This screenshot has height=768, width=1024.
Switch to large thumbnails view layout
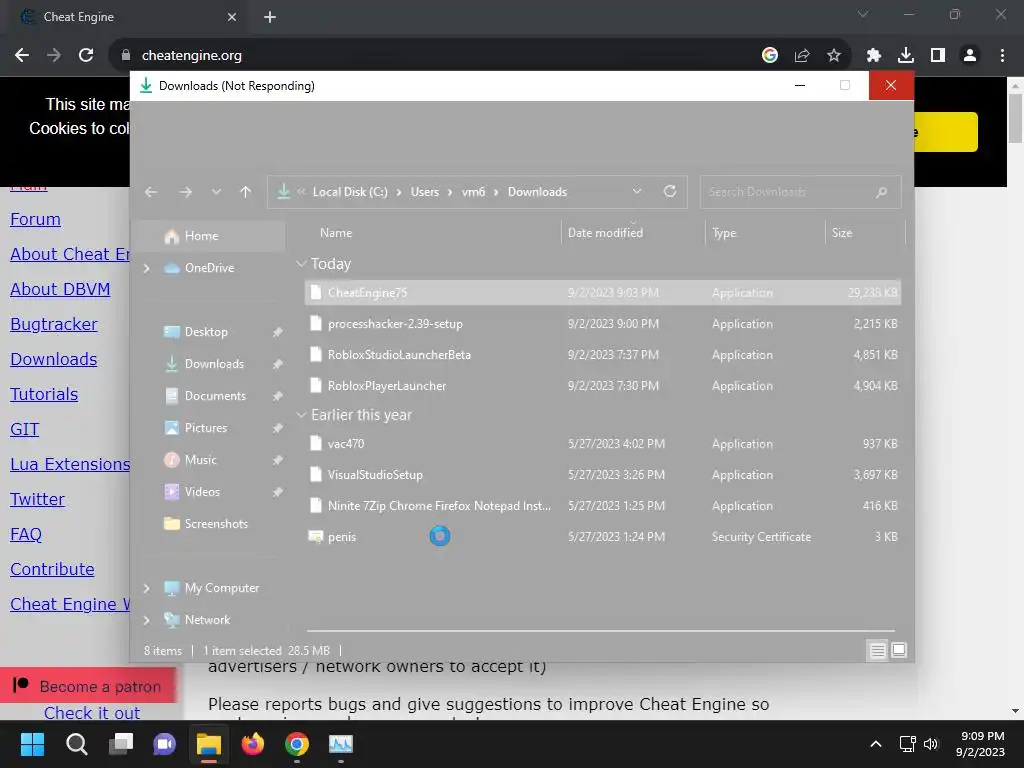coord(899,650)
